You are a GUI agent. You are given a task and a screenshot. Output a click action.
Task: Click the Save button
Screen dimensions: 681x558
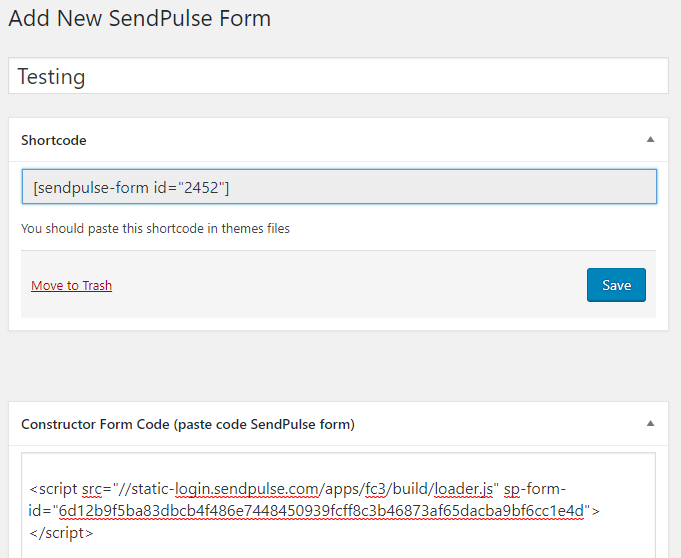(616, 285)
